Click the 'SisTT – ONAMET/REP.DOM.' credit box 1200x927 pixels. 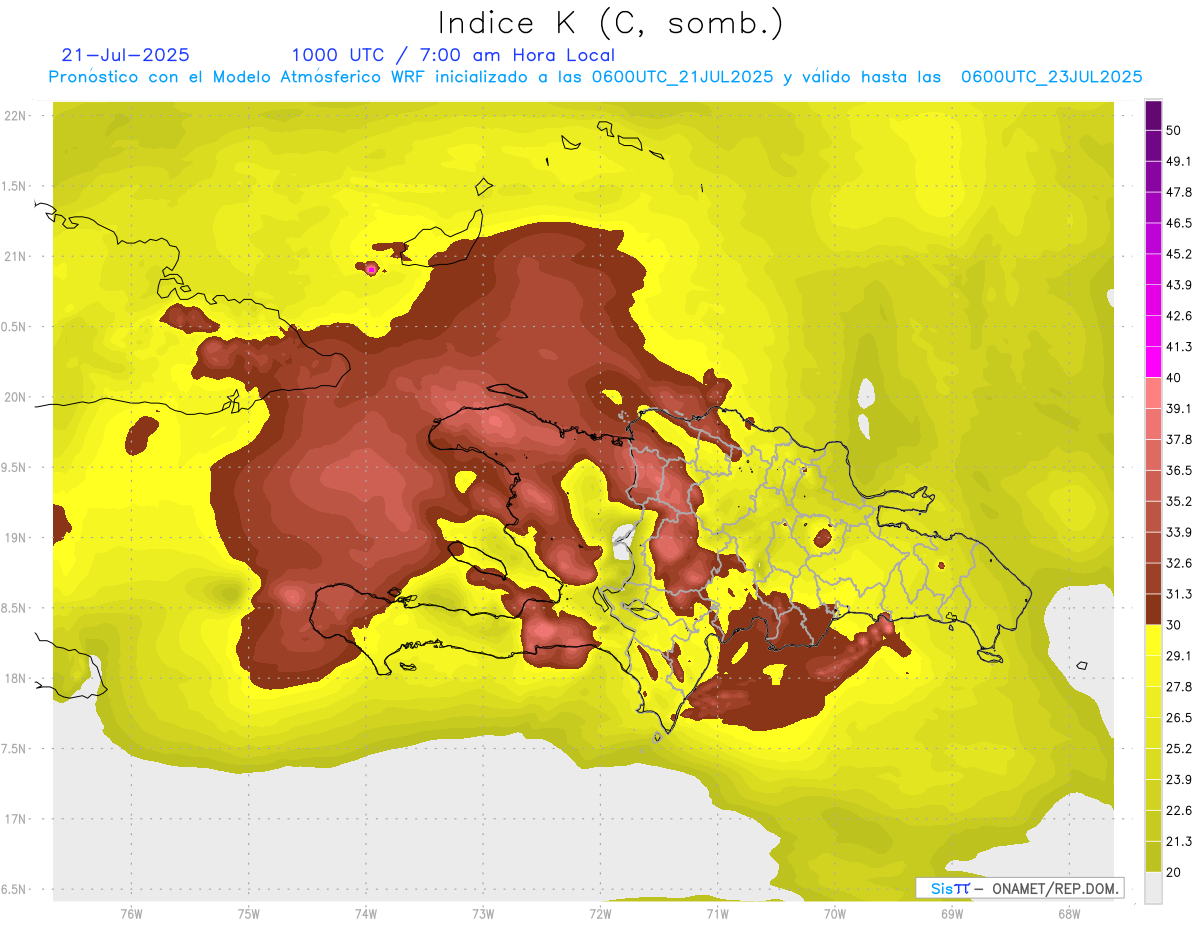(1020, 888)
